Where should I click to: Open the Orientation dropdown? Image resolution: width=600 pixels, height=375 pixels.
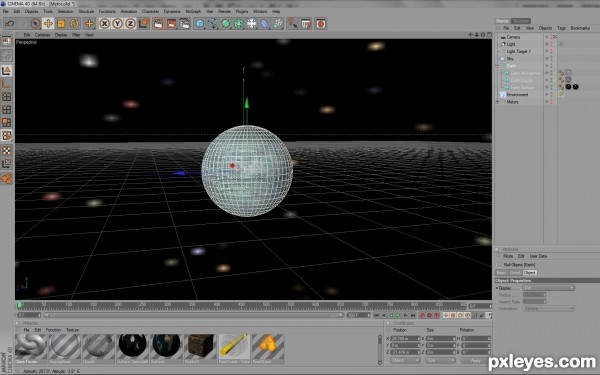click(x=548, y=308)
